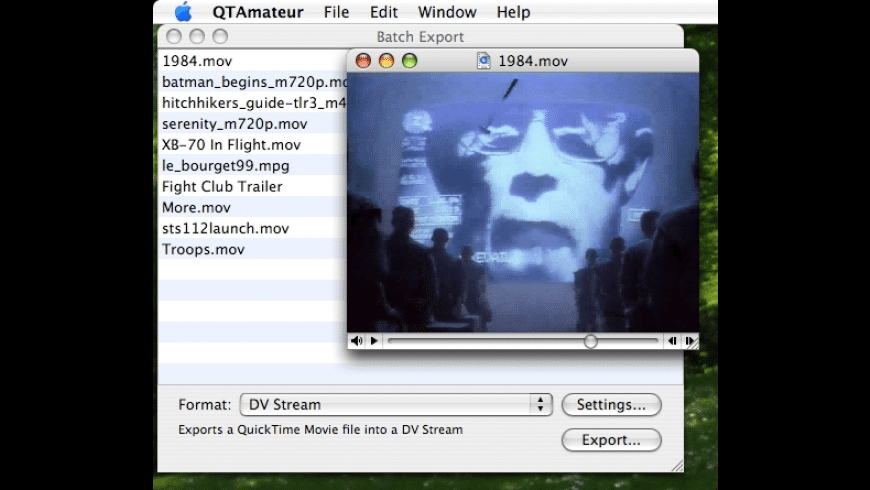Click the Batch Export window title bar
Viewport: 870px width, 490px height.
coord(421,37)
